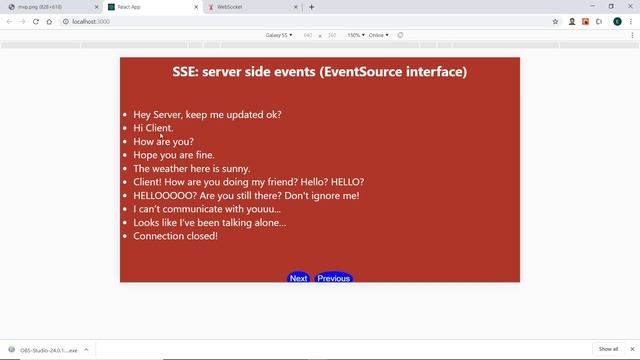The image size is (640, 360).
Task: Click "Hope you are fine." list item
Action: [x=174, y=155]
